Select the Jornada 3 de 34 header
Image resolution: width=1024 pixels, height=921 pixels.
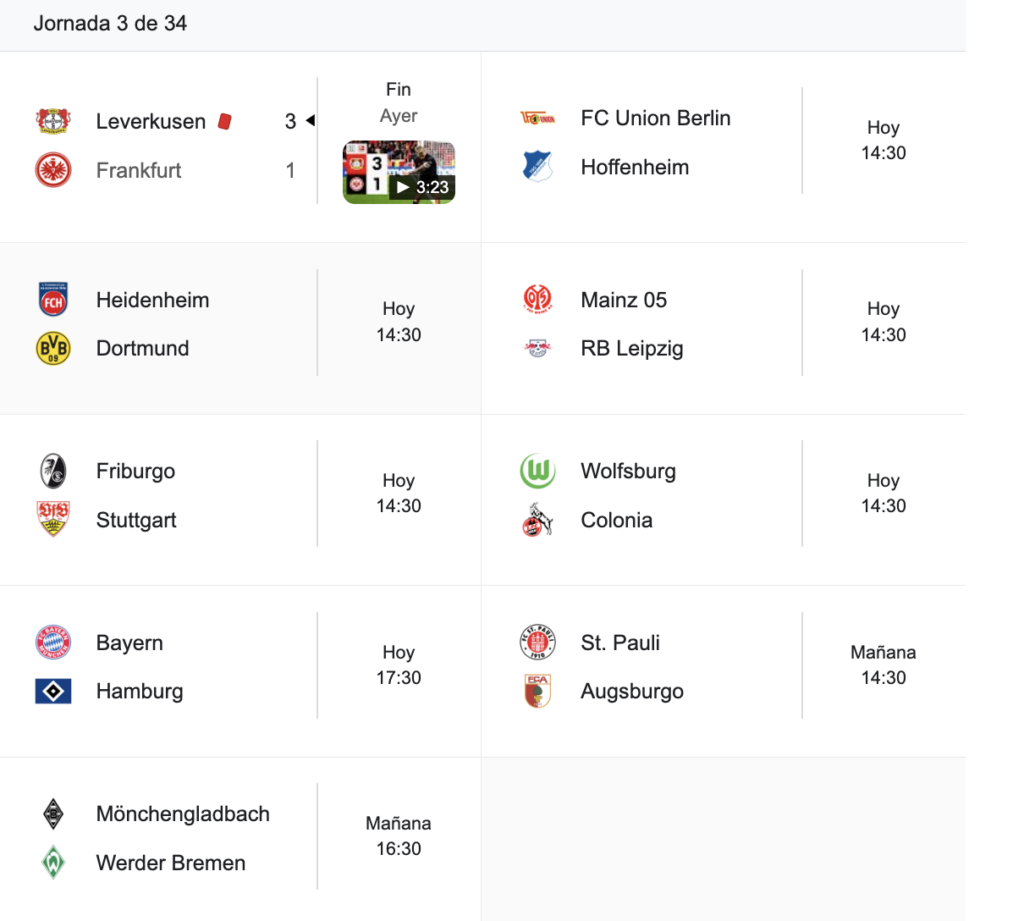[110, 24]
